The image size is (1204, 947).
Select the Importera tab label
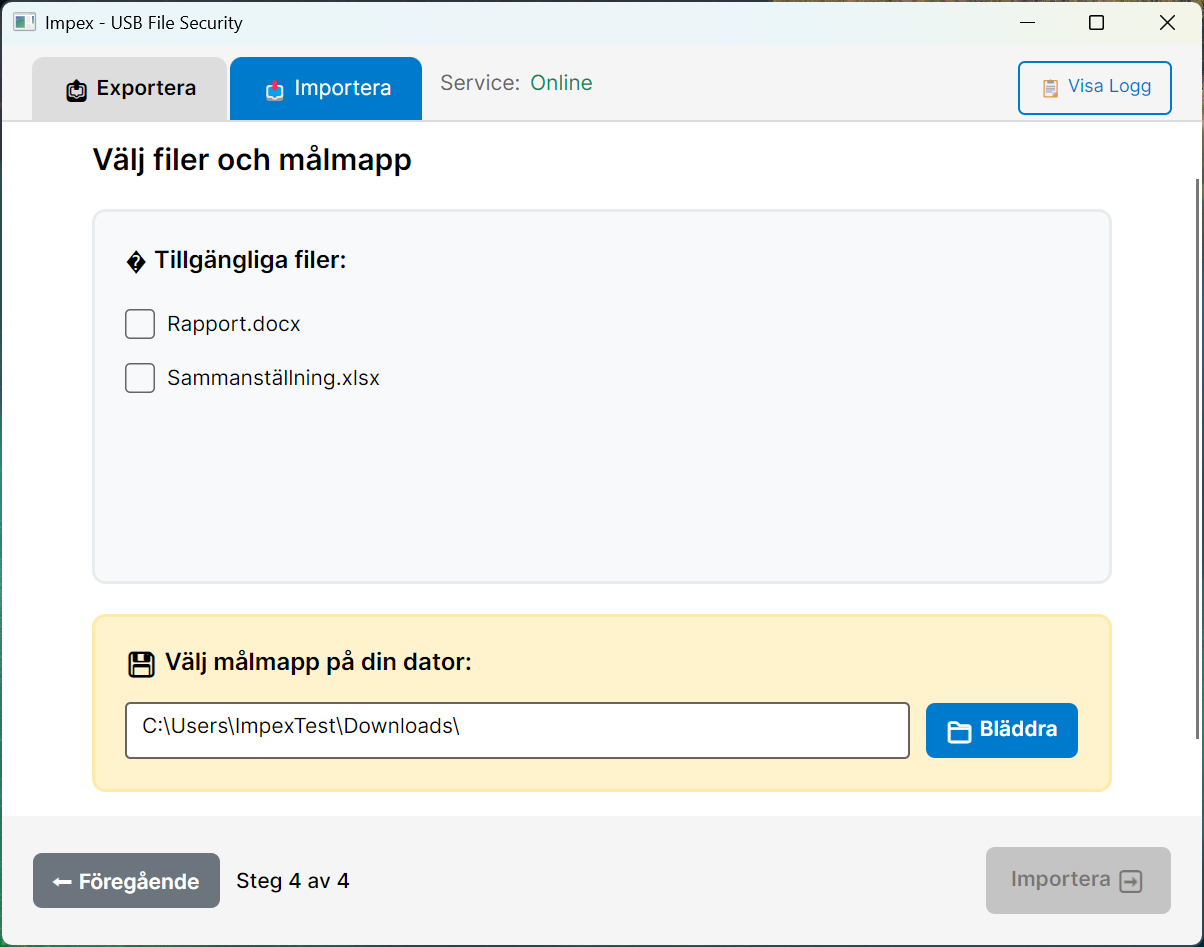click(342, 89)
